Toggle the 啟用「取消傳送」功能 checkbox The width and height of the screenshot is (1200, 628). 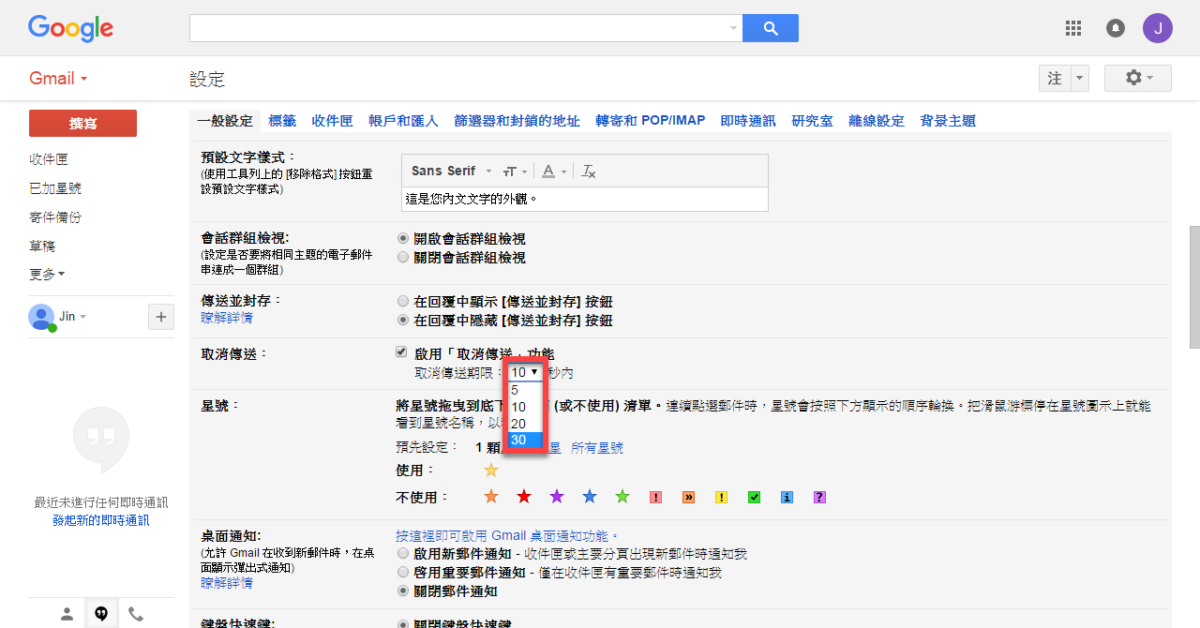(402, 353)
